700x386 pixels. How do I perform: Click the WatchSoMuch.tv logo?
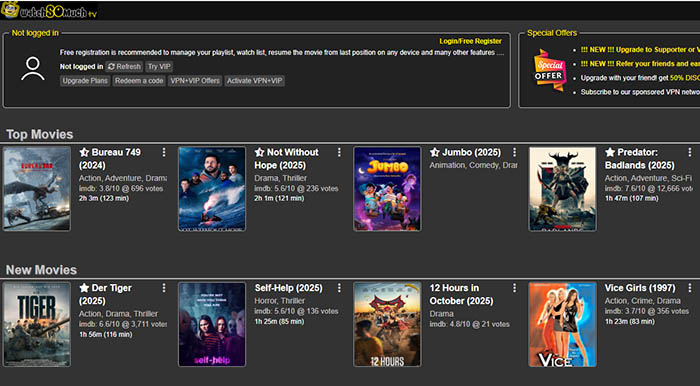(x=49, y=10)
